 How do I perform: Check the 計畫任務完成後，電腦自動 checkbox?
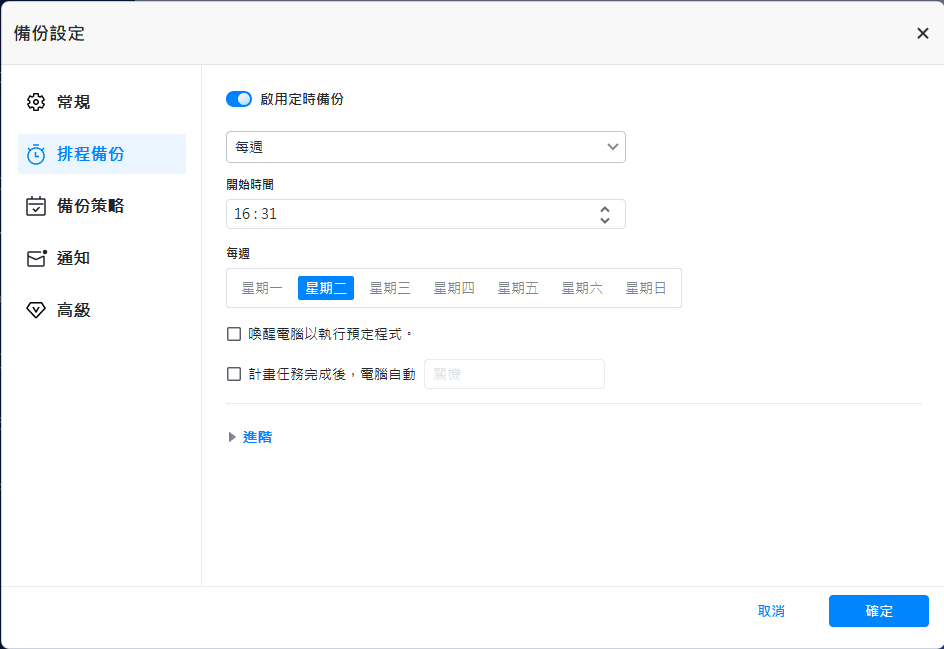pos(234,374)
